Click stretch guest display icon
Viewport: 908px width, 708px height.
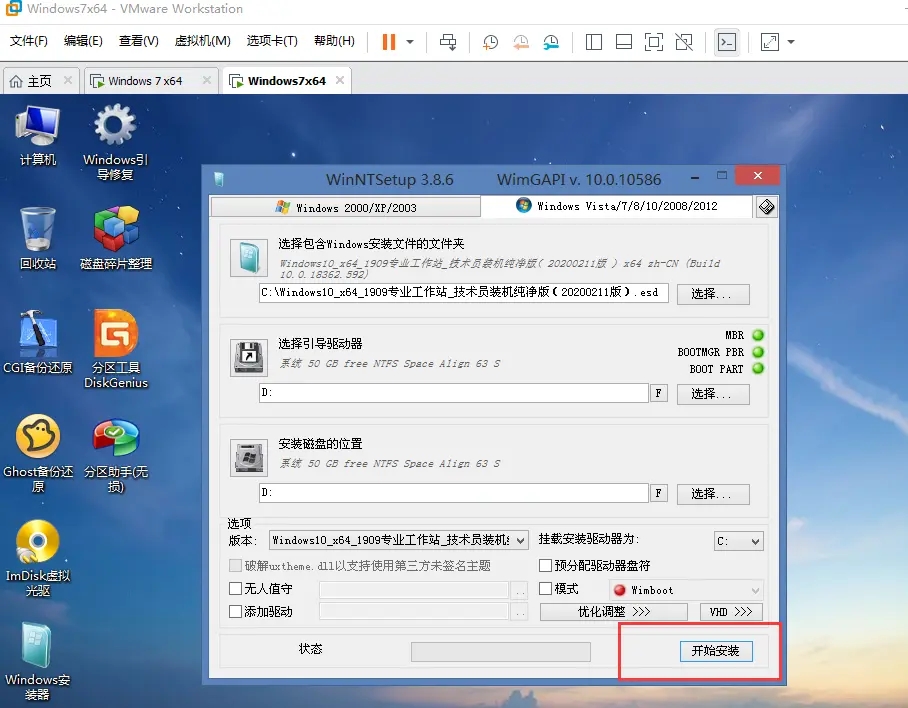click(x=770, y=42)
